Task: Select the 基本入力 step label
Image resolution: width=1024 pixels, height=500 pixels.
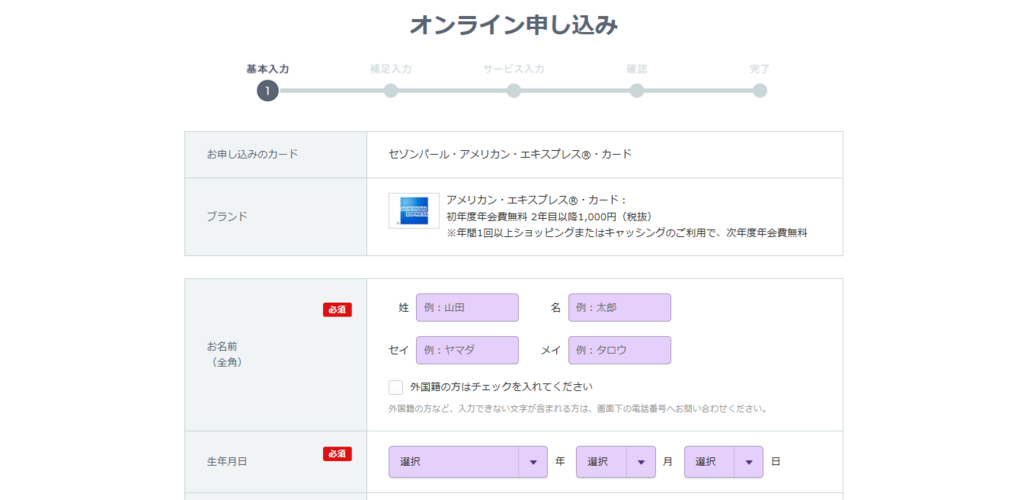Action: pos(268,69)
